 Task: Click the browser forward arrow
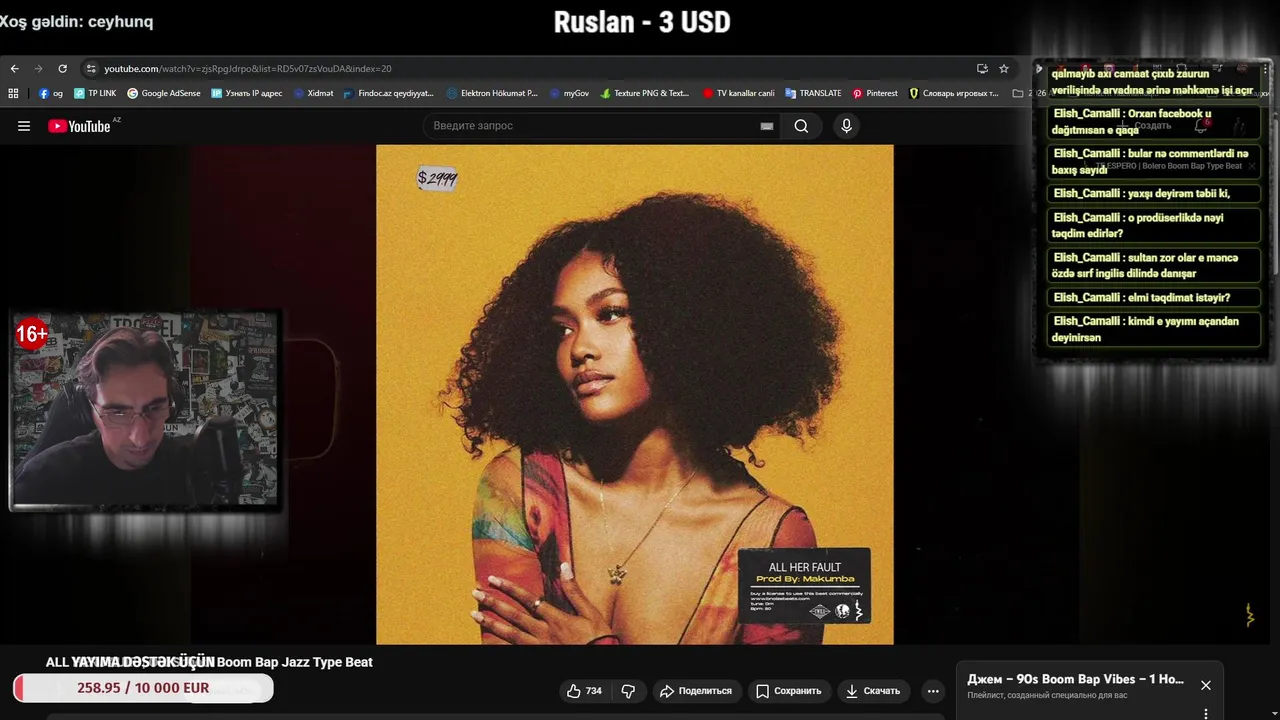[x=38, y=69]
